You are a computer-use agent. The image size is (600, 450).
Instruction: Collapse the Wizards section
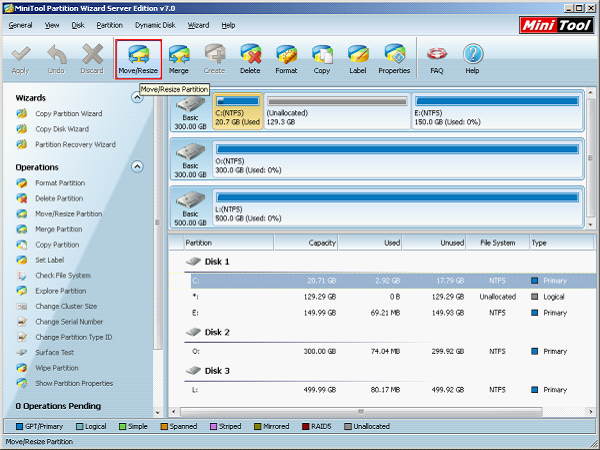pyautogui.click(x=137, y=98)
